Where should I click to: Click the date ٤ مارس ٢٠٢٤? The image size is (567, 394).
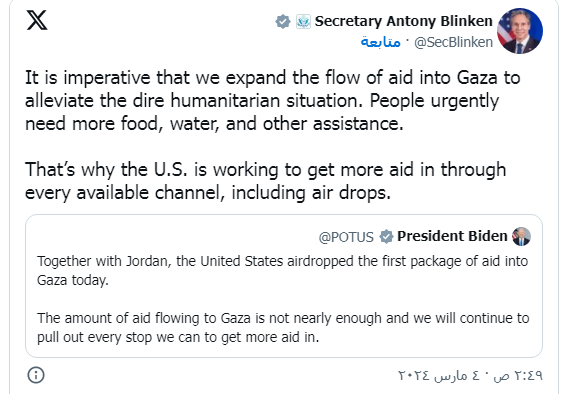point(439,376)
